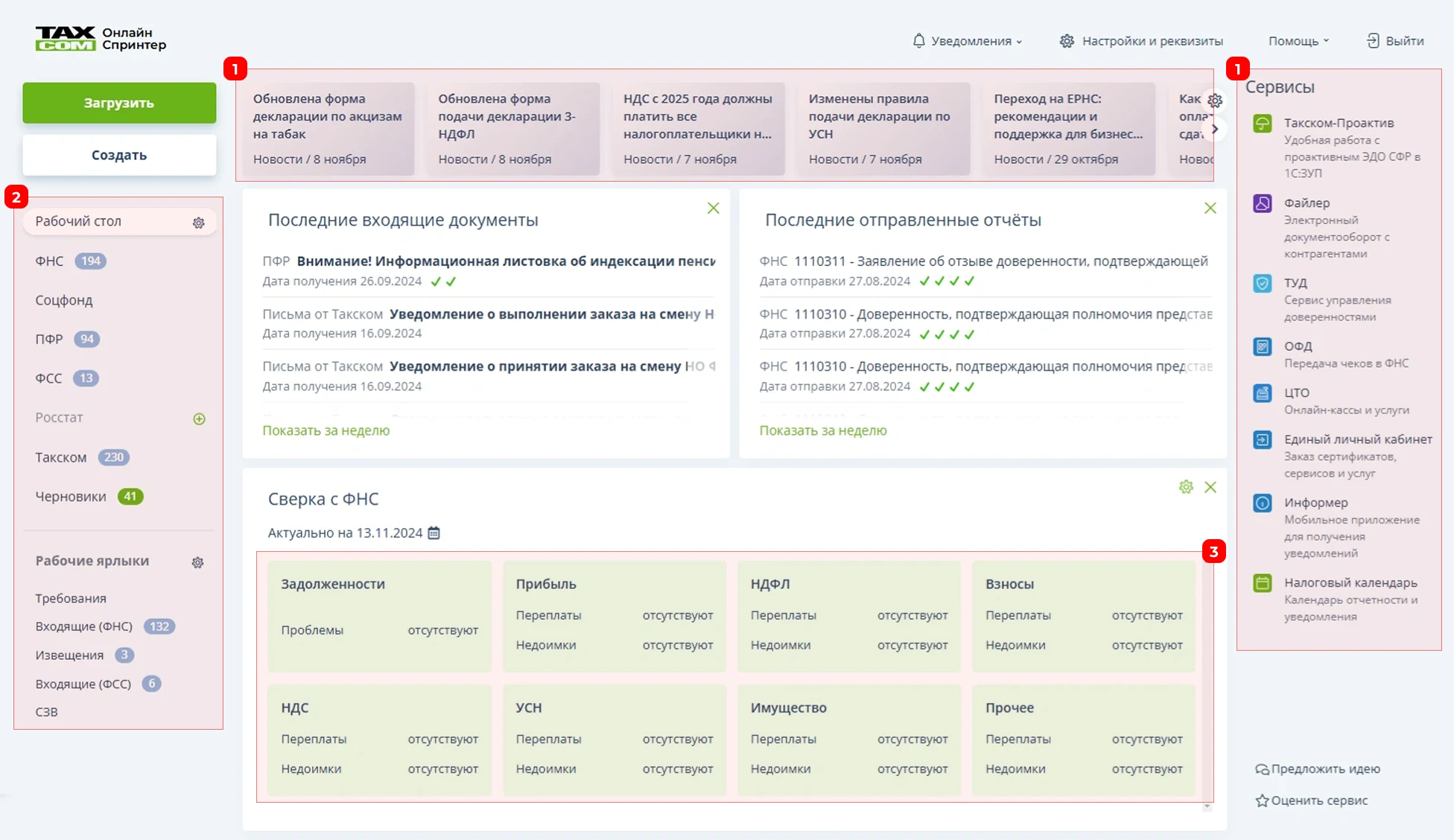
Task: Click Оценить сервис link
Action: click(1312, 801)
